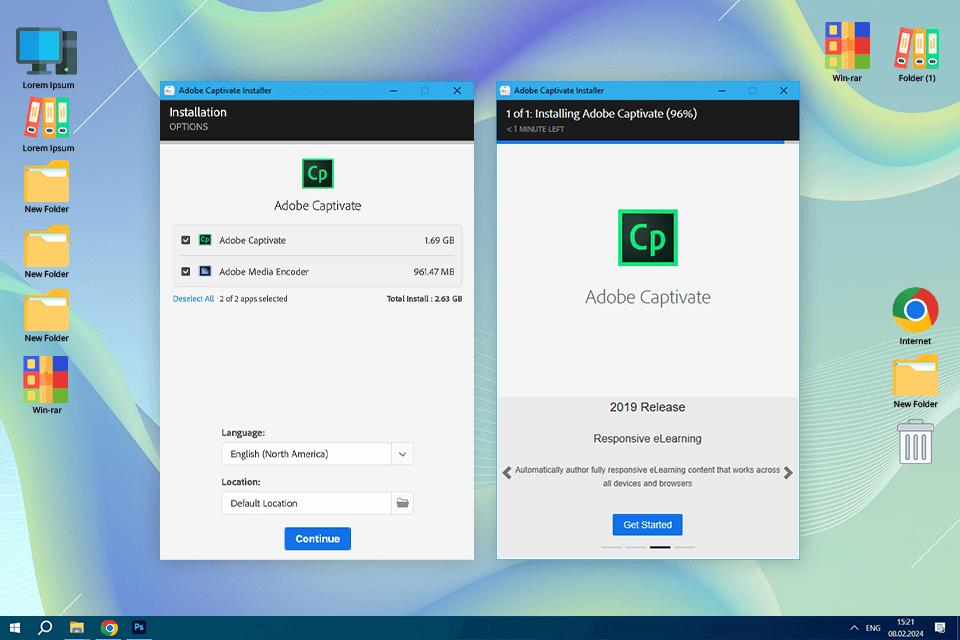
Task: Click the Continue button
Action: click(x=318, y=538)
